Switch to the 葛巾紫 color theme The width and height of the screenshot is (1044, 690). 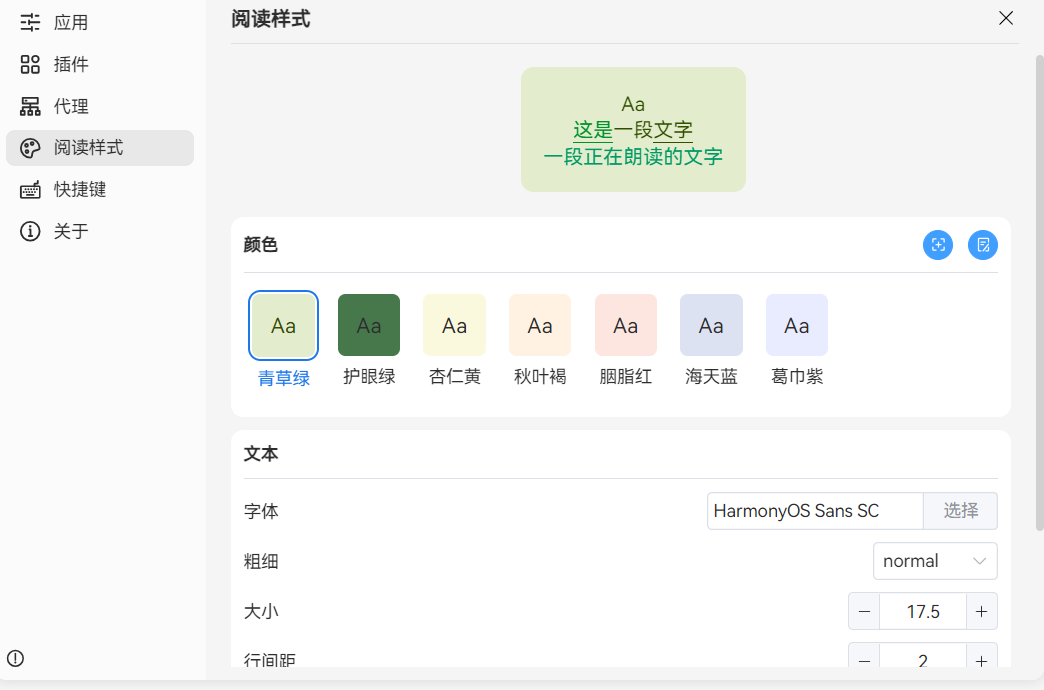point(796,325)
